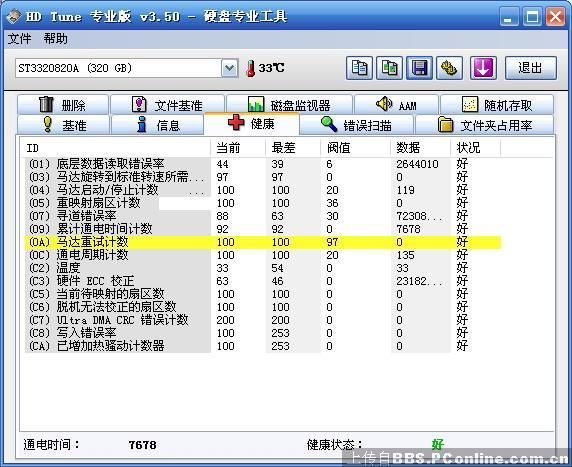Switch to the 错误扫描 tab
This screenshot has width=572, height=467.
tap(356, 125)
